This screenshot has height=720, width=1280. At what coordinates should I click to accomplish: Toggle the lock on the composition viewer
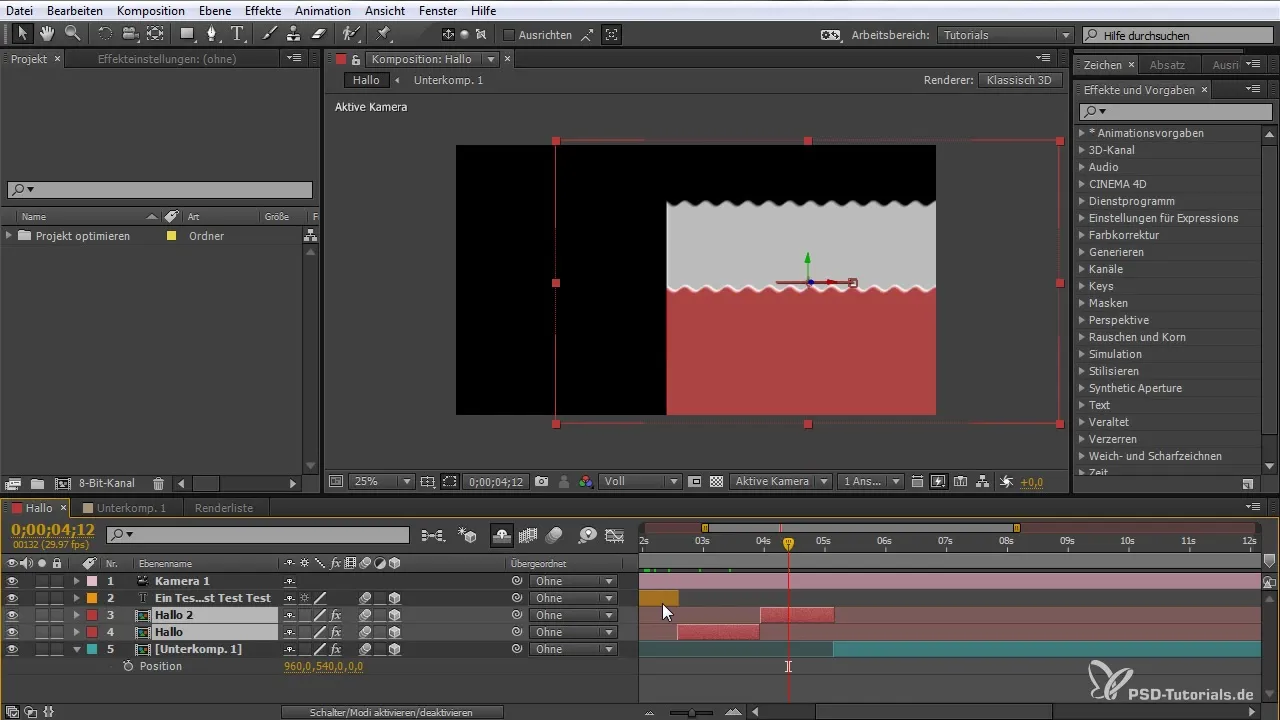[355, 59]
